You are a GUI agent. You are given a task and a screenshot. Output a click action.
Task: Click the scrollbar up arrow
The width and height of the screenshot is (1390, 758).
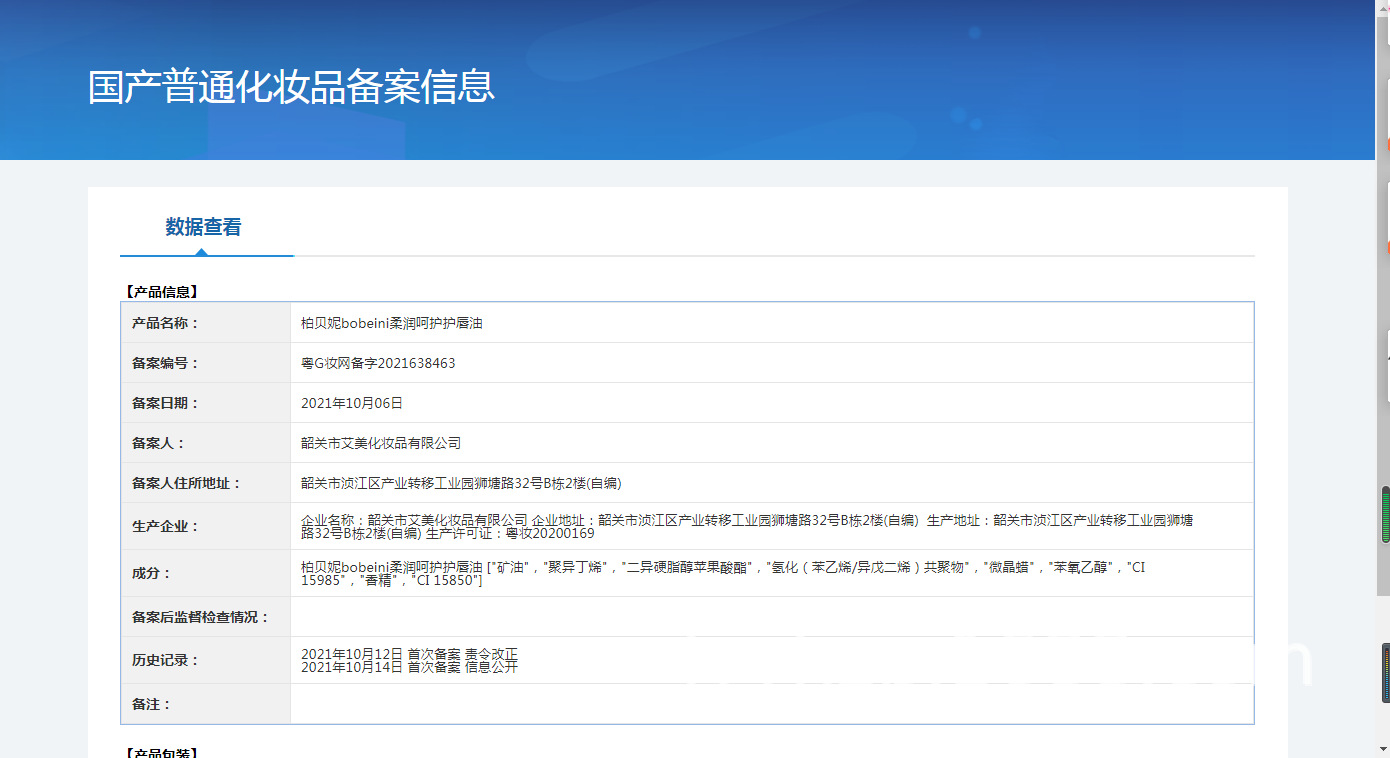coord(1382,8)
